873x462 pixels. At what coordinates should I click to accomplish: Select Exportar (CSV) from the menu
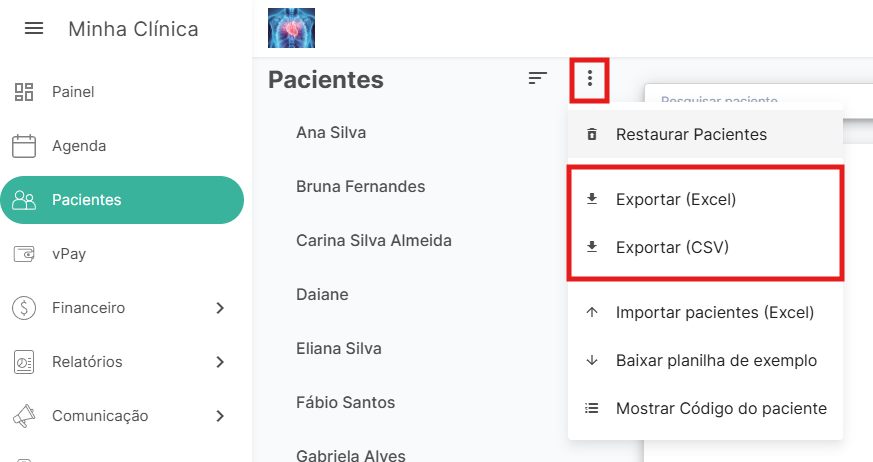coord(672,246)
